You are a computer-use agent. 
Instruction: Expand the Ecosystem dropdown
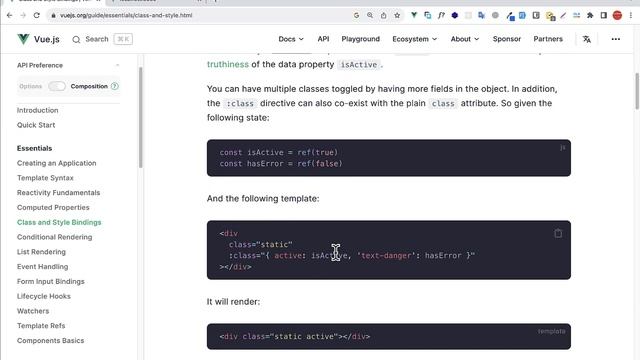(x=415, y=39)
